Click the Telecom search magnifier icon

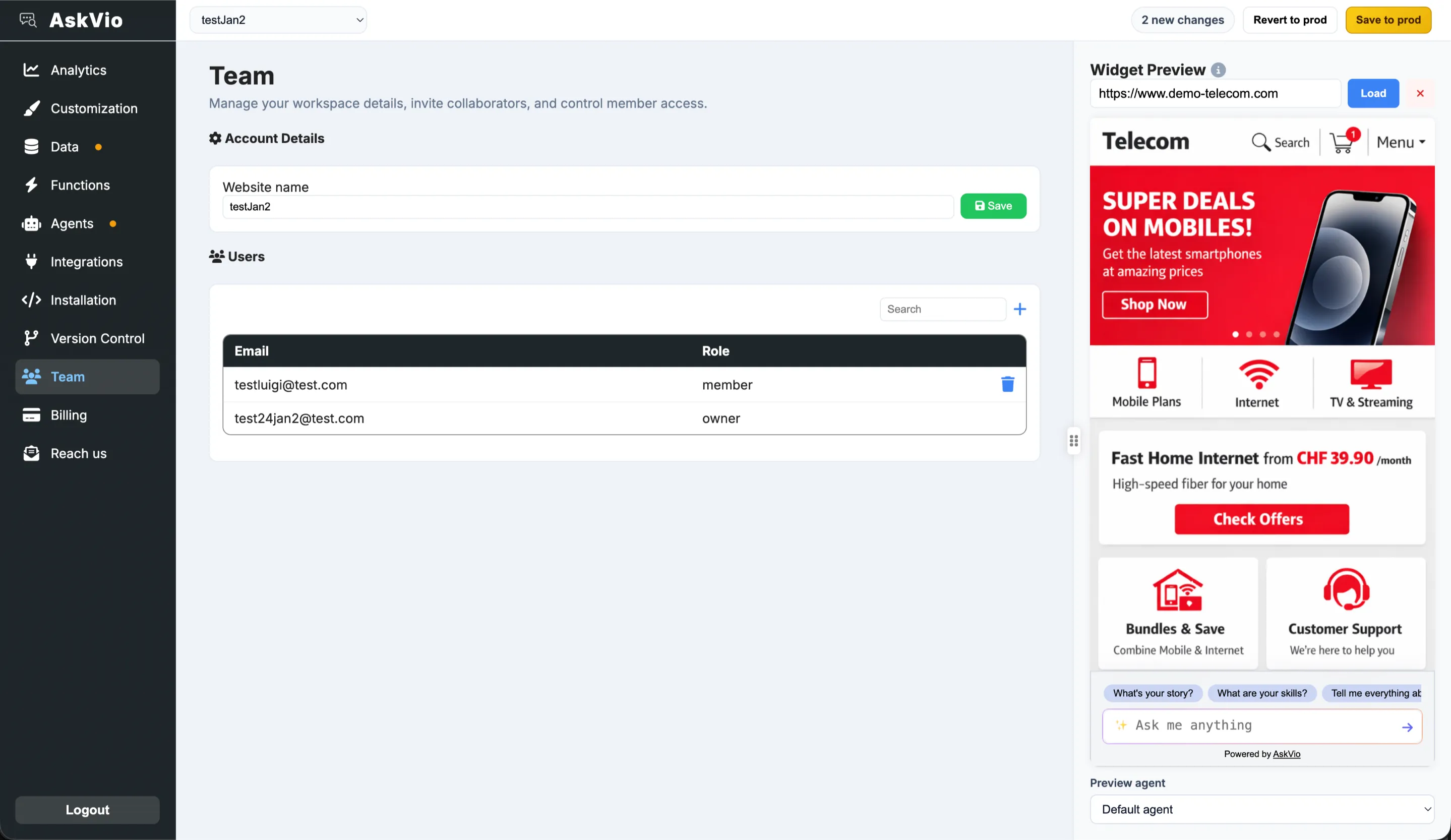1260,142
